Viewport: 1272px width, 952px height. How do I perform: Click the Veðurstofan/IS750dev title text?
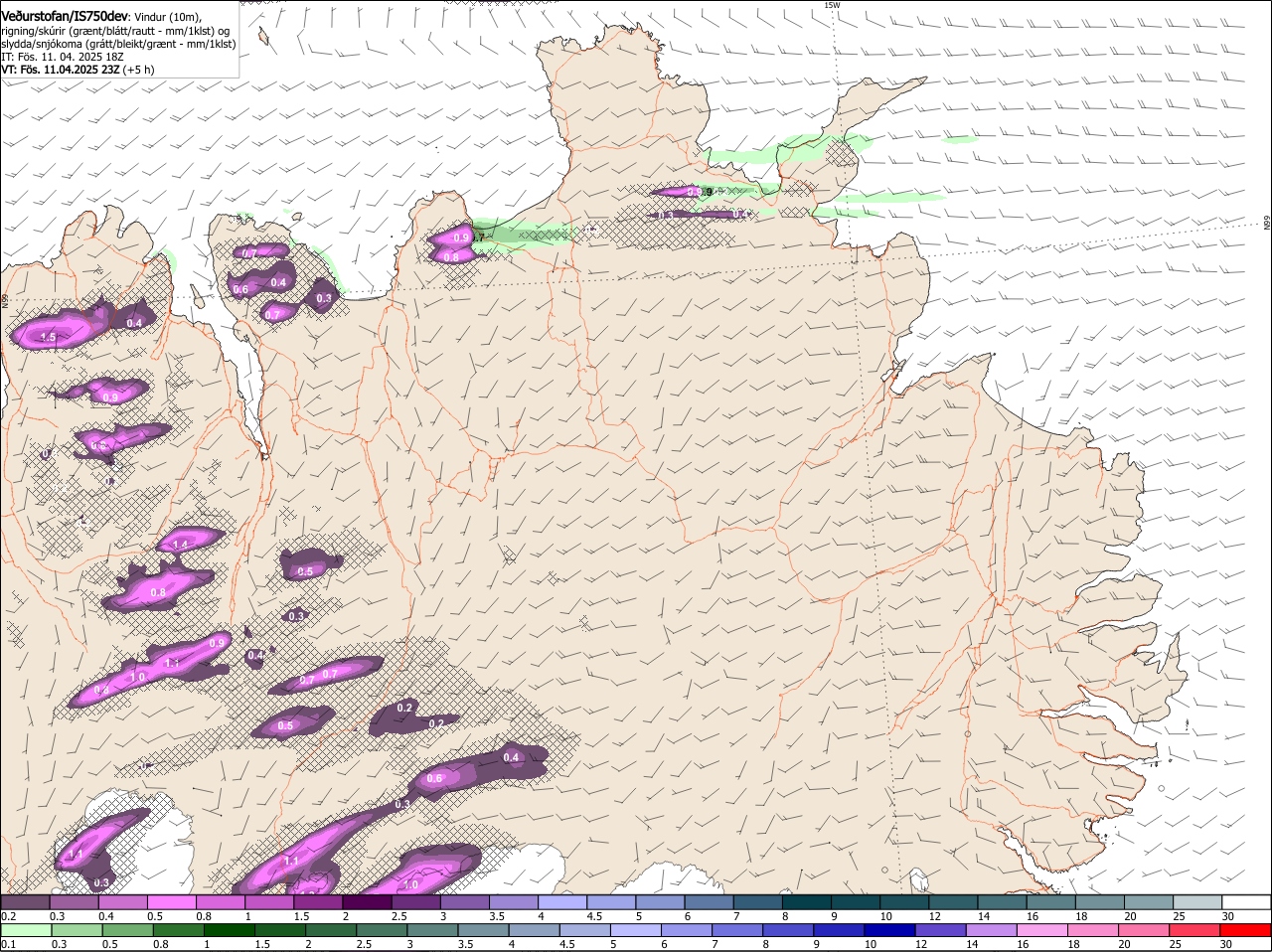click(66, 17)
